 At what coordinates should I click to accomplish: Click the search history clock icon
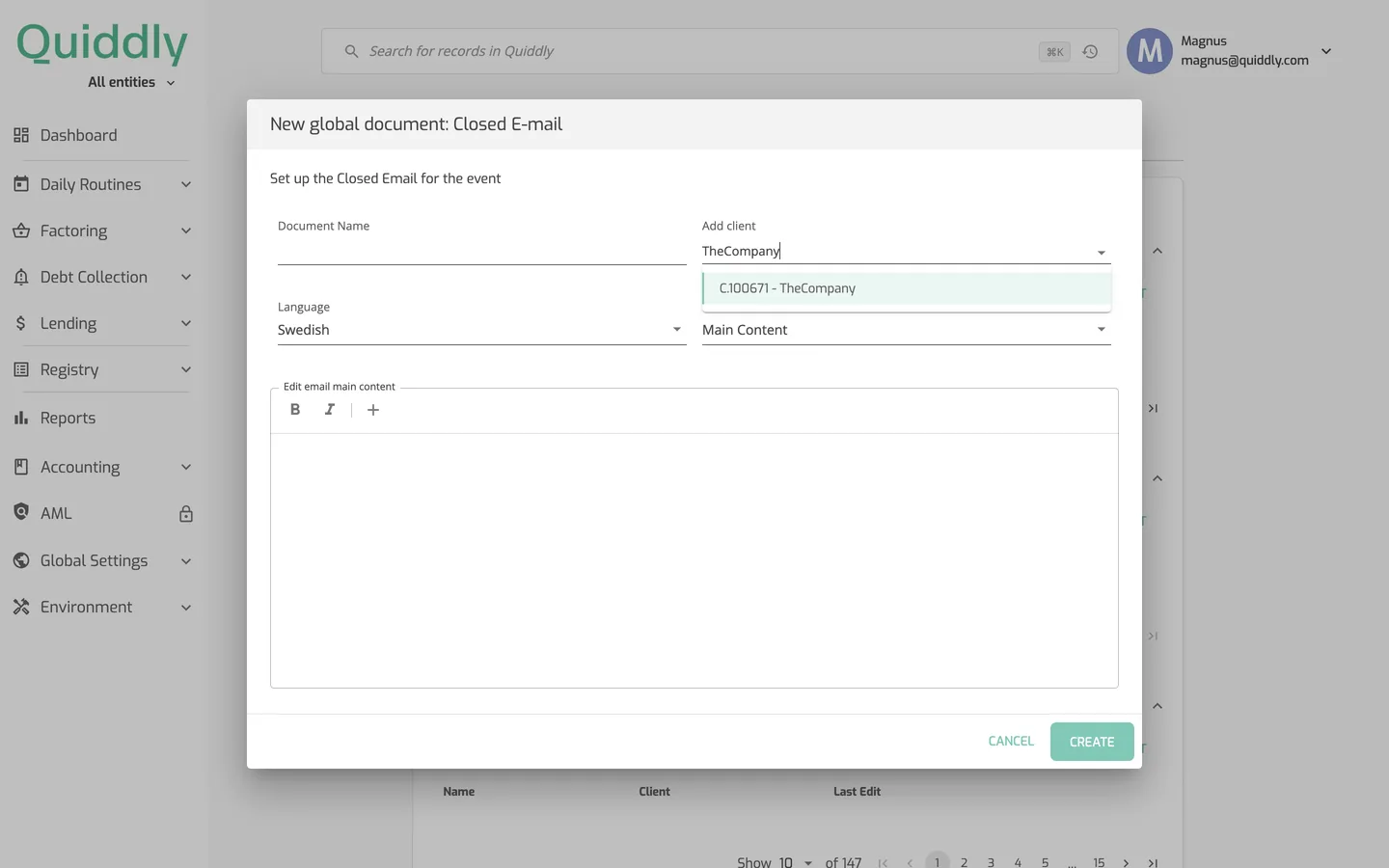tap(1090, 52)
